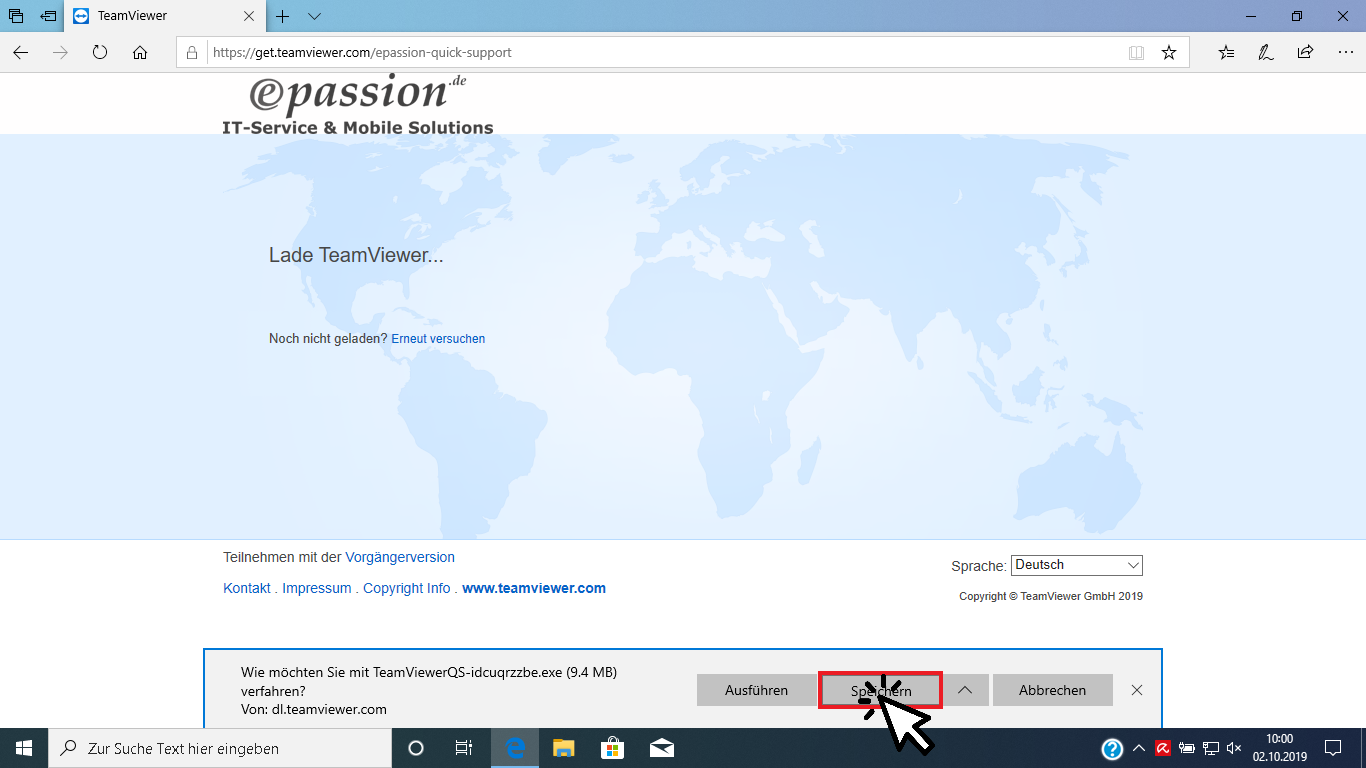Click the blue help question mark tray icon

(1112, 748)
